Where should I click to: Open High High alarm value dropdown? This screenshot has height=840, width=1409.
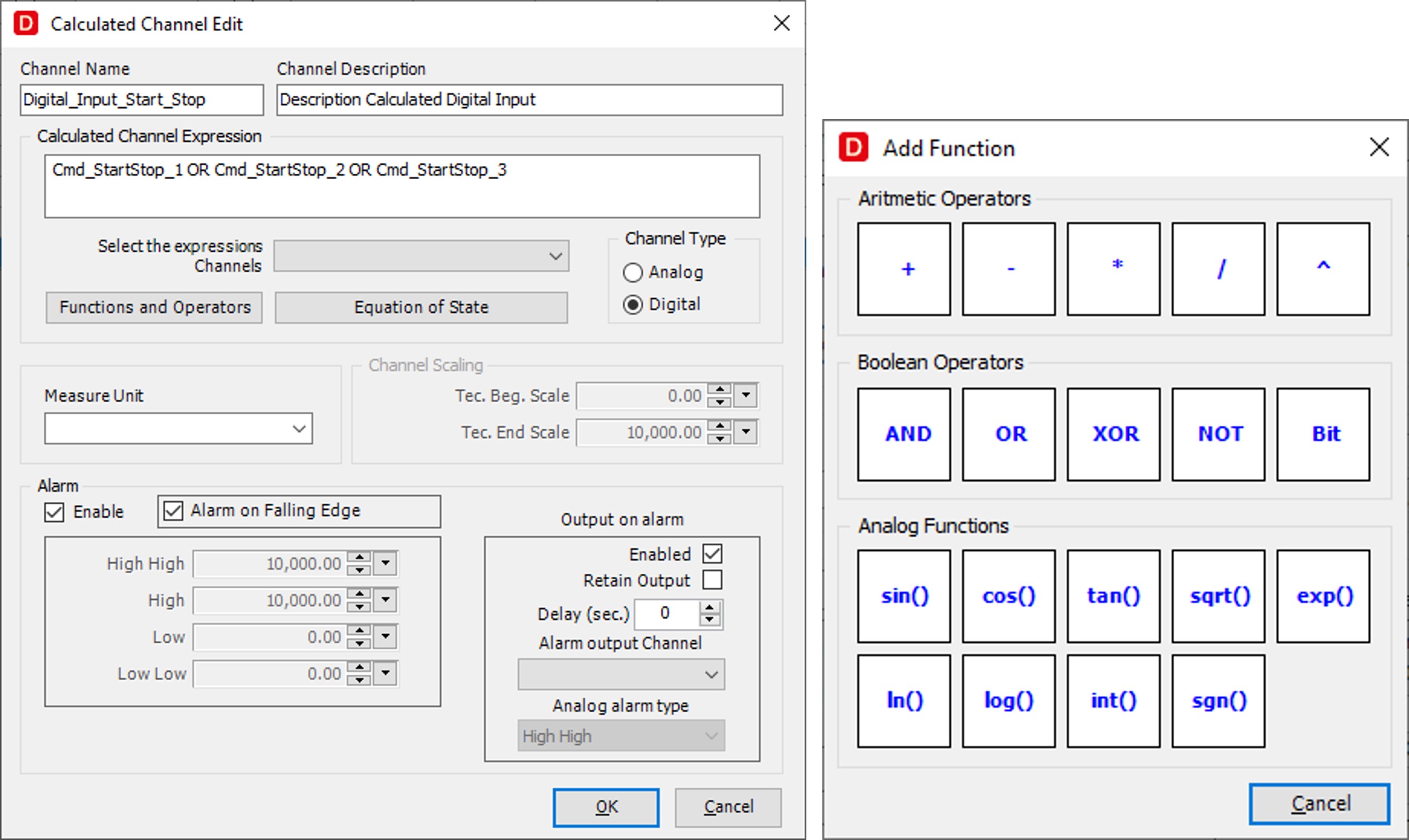click(x=386, y=563)
